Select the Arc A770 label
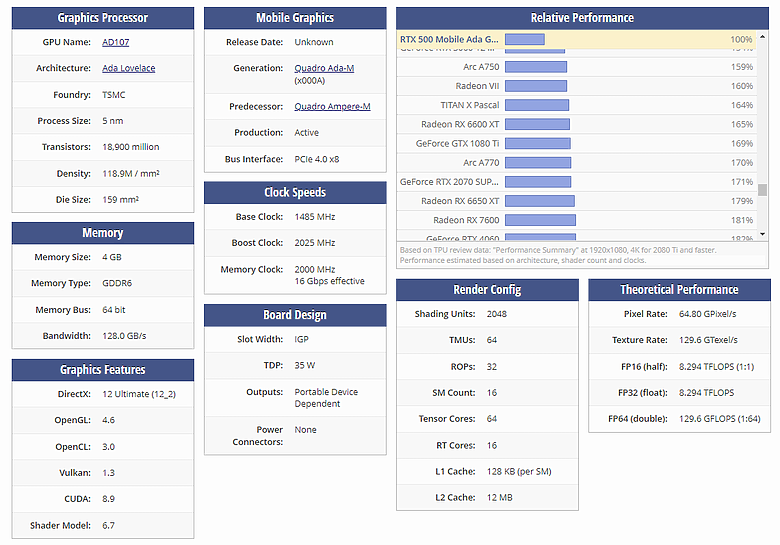Viewport: 780px width, 545px height. (x=481, y=163)
